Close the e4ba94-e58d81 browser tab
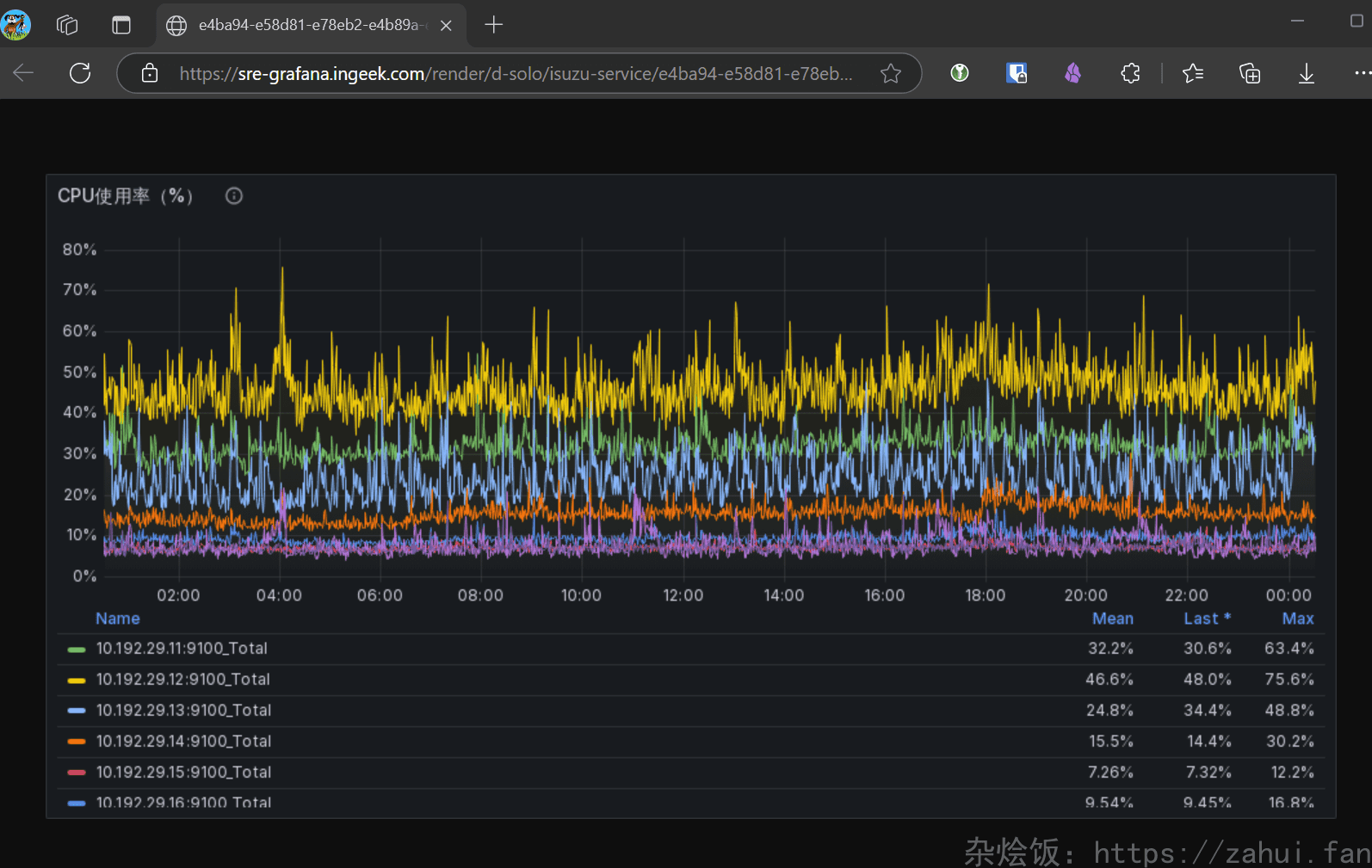1372x868 pixels. [446, 26]
